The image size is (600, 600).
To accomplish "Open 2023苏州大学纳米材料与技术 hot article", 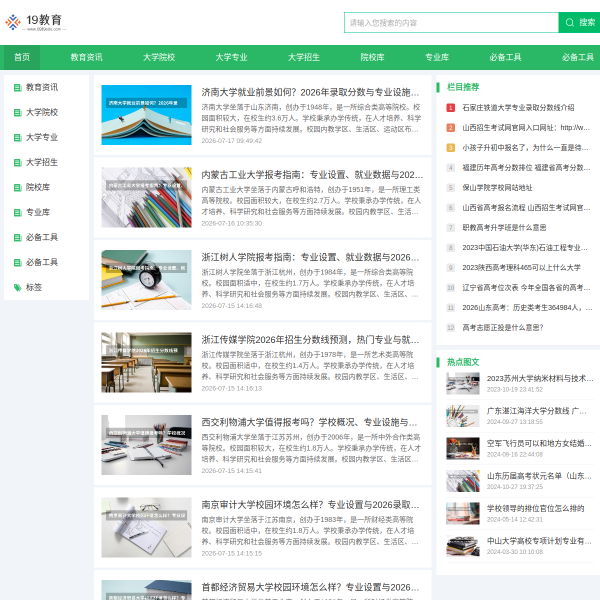I will [540, 378].
